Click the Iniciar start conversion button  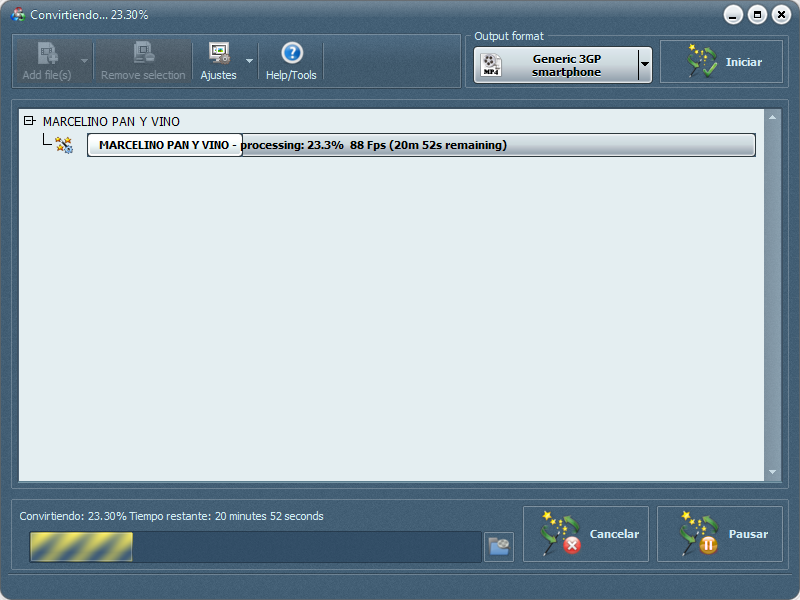pyautogui.click(x=721, y=62)
